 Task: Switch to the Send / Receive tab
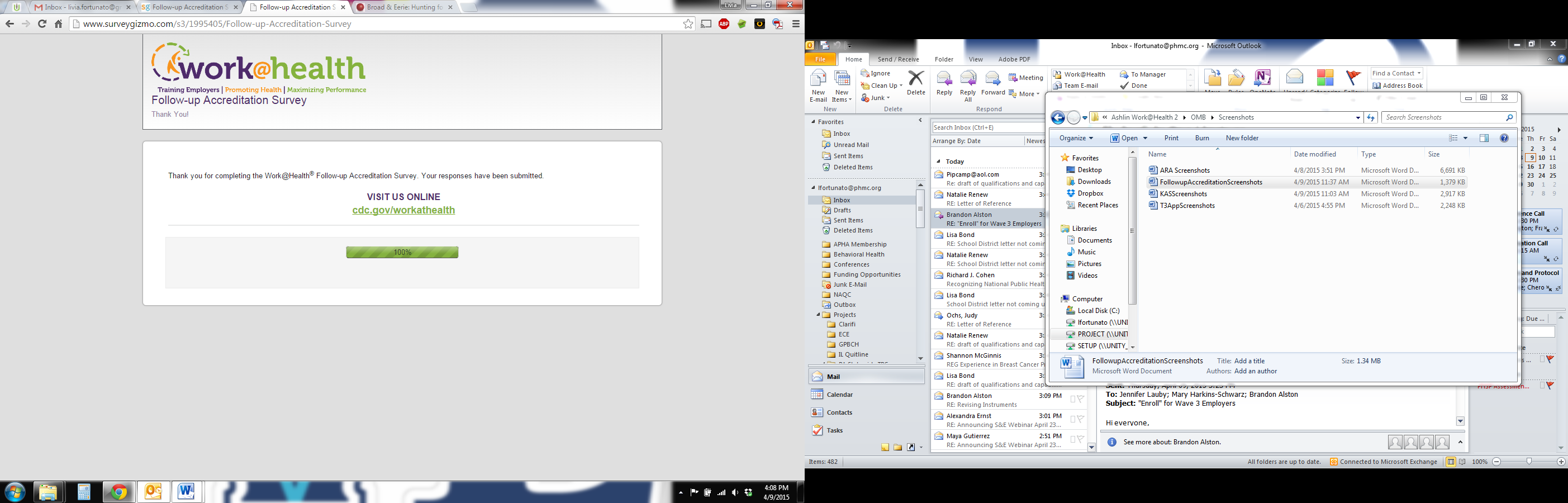898,59
